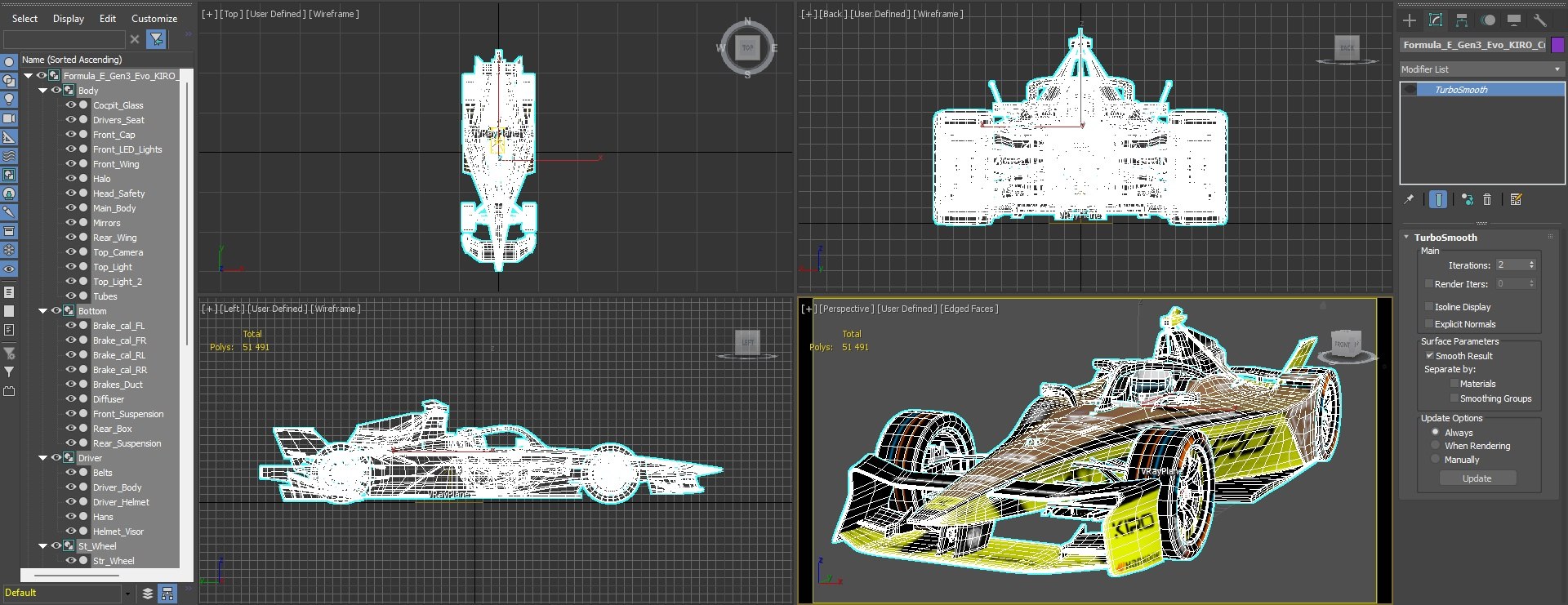The height and width of the screenshot is (605, 1568).
Task: Collapse the Formula_E_Gen3_Evo_KIRO root node
Action: click(29, 76)
